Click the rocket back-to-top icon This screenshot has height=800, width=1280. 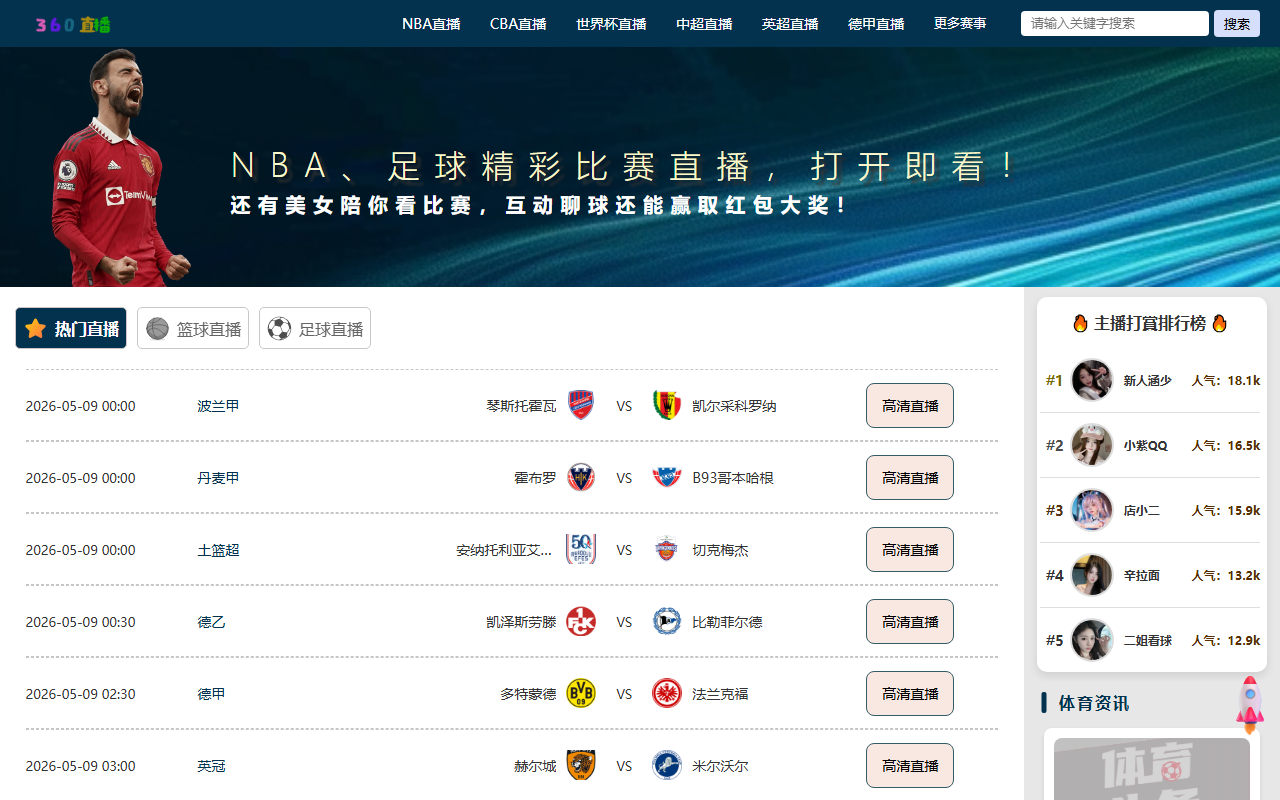pyautogui.click(x=1250, y=705)
